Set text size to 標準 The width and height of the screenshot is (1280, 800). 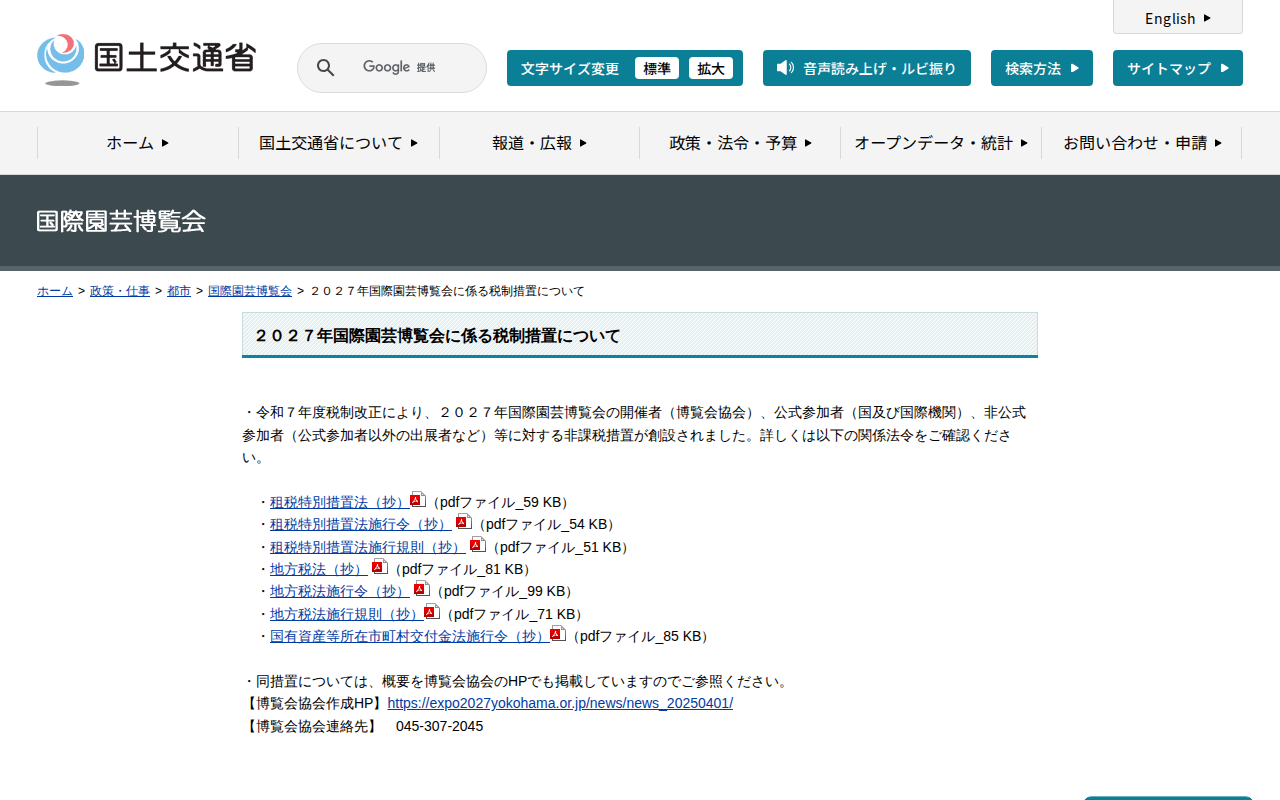click(x=656, y=68)
